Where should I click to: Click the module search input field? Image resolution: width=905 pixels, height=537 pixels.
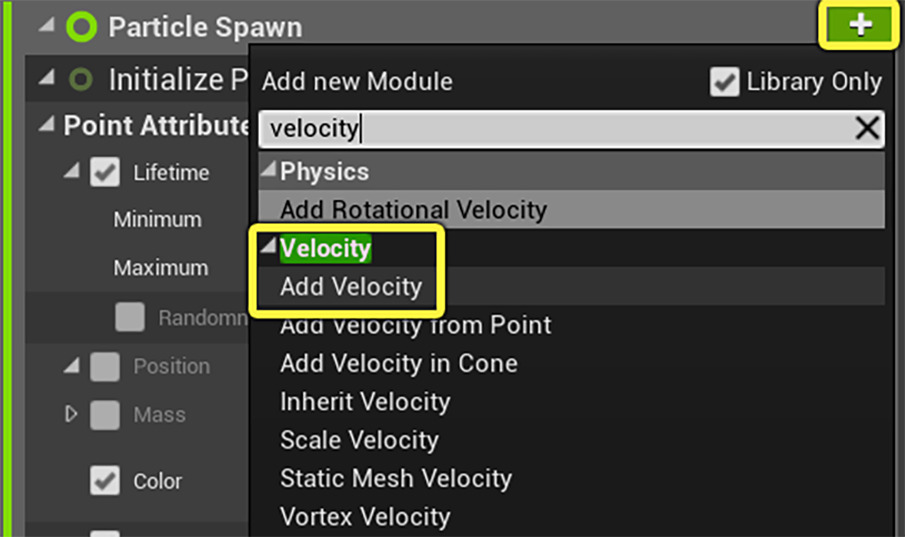(550, 129)
